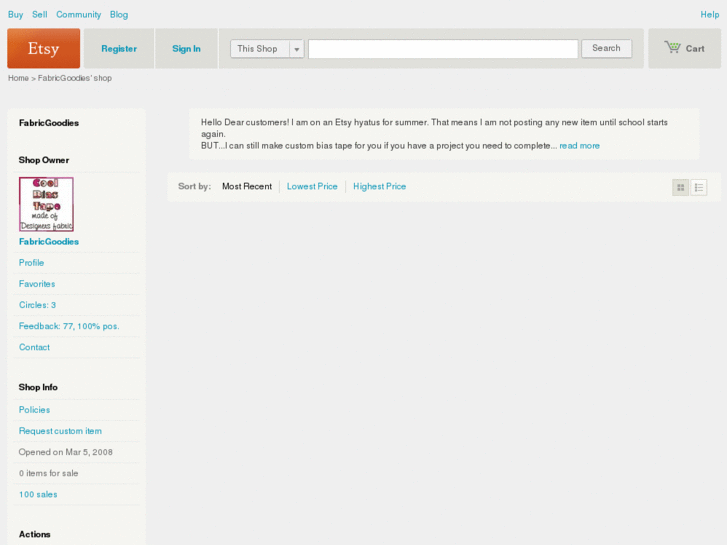Click the FabricGoodies shop avatar image
727x545 pixels.
46,204
